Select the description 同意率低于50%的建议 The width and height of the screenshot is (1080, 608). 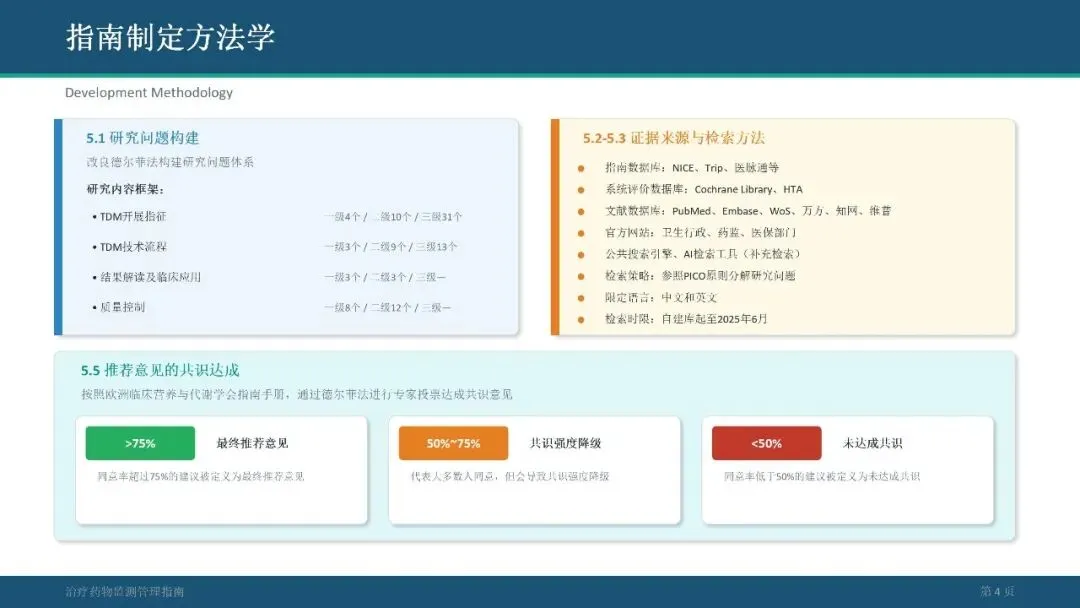coord(822,476)
